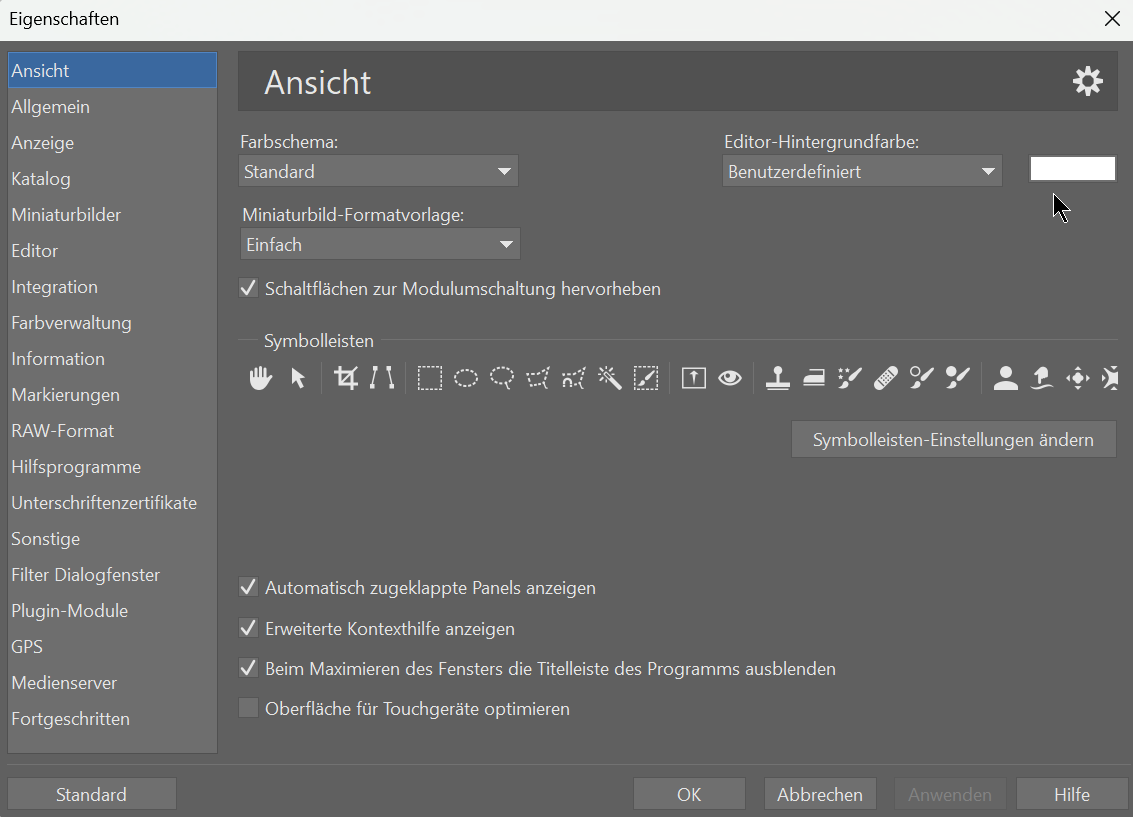The height and width of the screenshot is (817, 1133).
Task: Choose the healing bandage tool icon
Action: coord(886,378)
